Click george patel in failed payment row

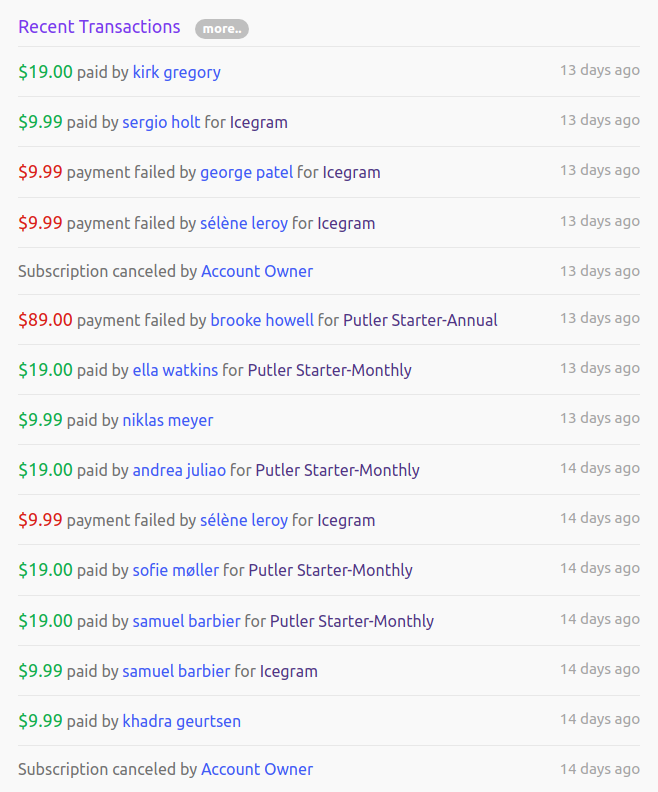point(246,172)
